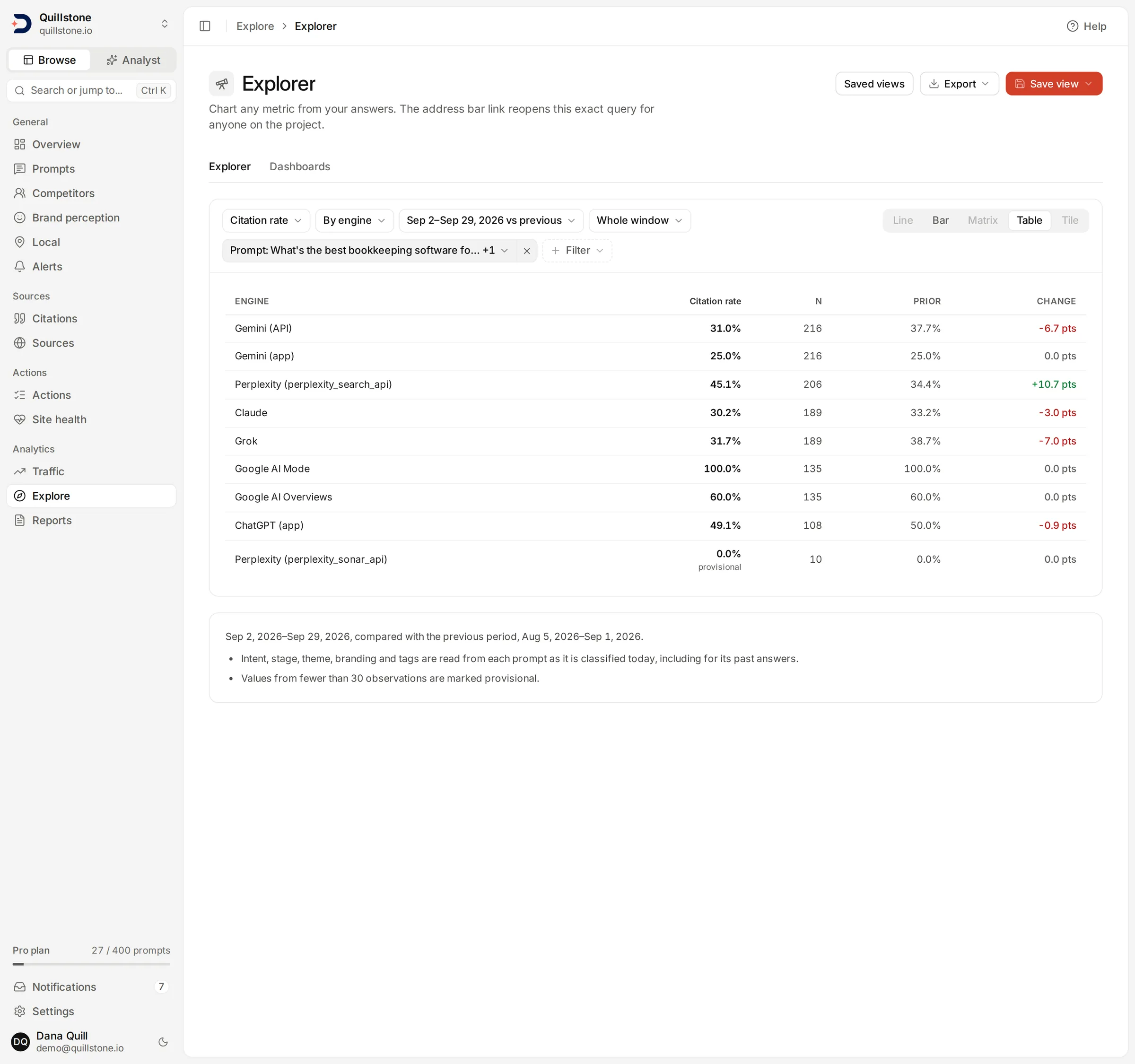The width and height of the screenshot is (1135, 1064).
Task: Open Settings in the sidebar
Action: click(x=91, y=1012)
